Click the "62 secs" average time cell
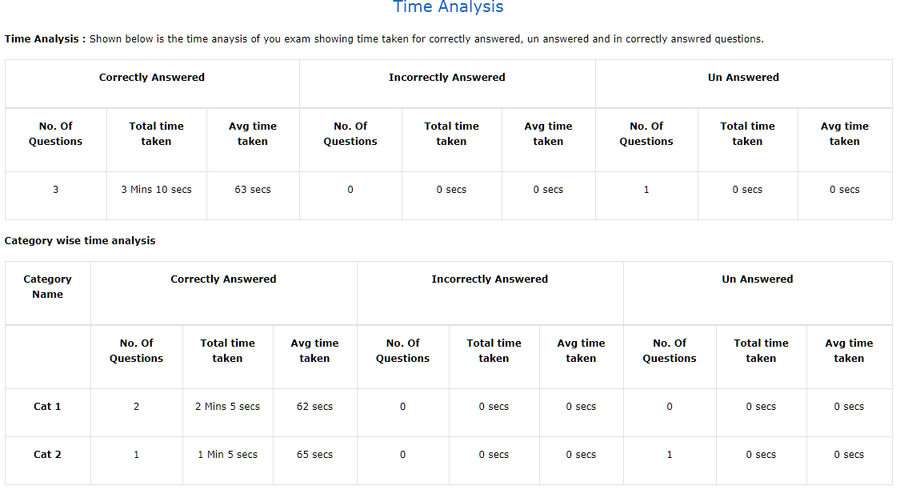The image size is (900, 494). (x=314, y=407)
